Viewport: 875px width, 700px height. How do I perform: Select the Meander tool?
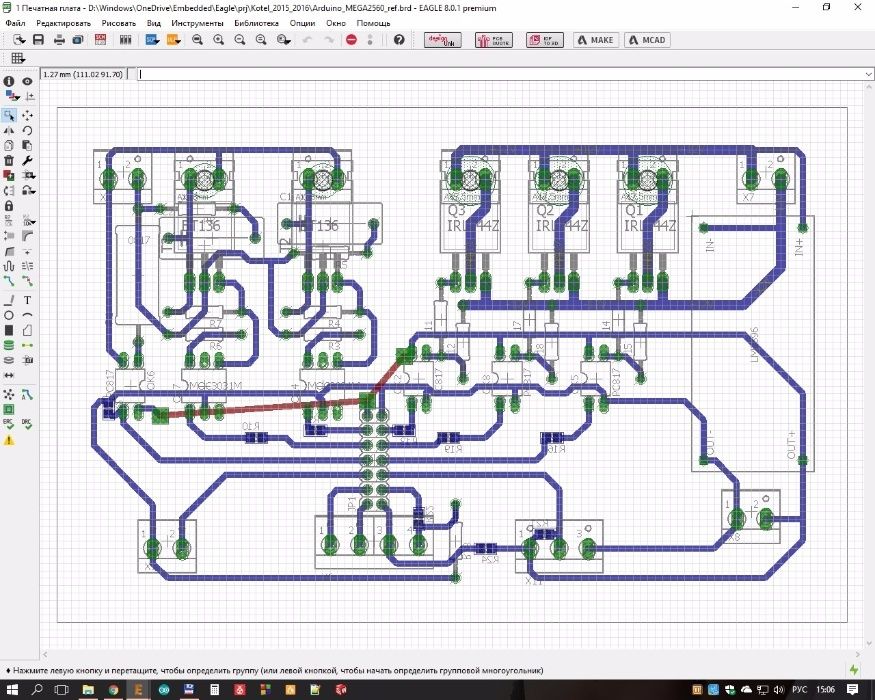click(x=9, y=266)
